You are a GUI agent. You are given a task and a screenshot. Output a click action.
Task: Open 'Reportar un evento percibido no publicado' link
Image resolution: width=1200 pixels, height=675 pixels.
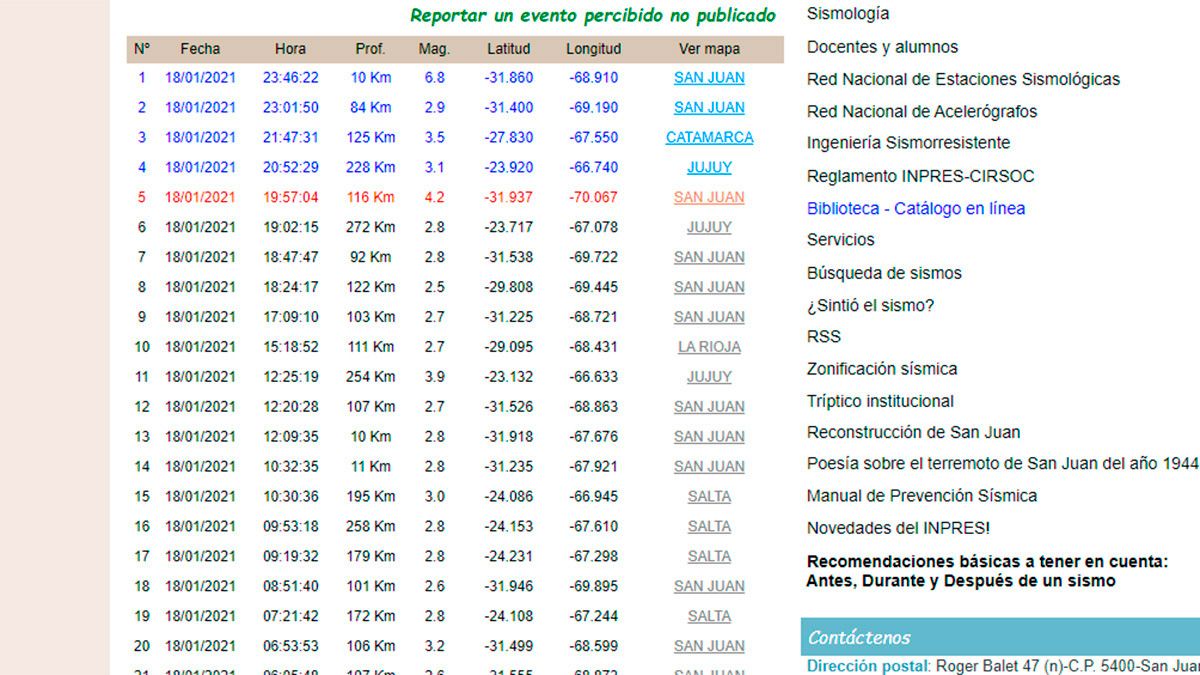pyautogui.click(x=592, y=16)
